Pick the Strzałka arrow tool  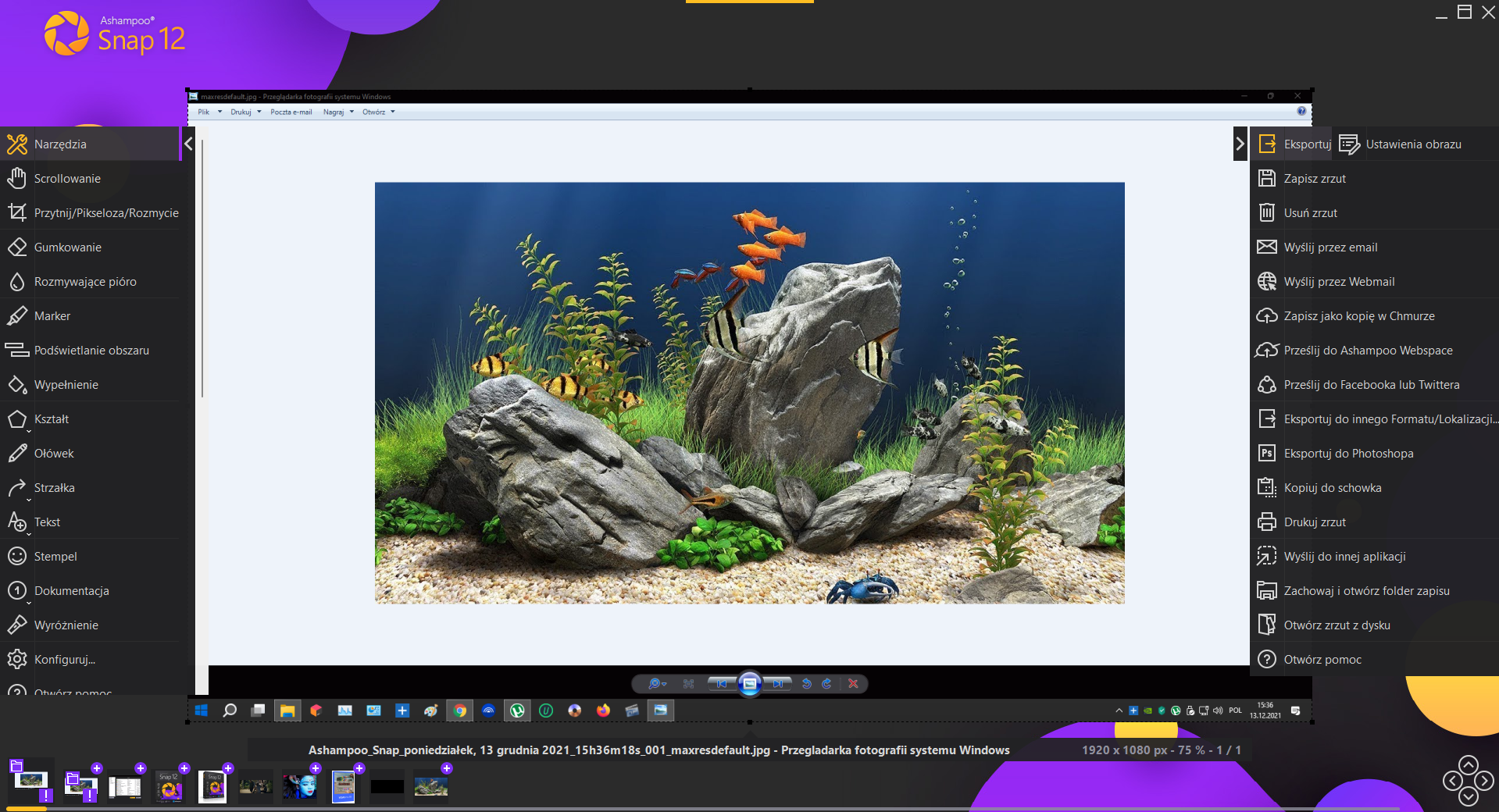[x=90, y=488]
